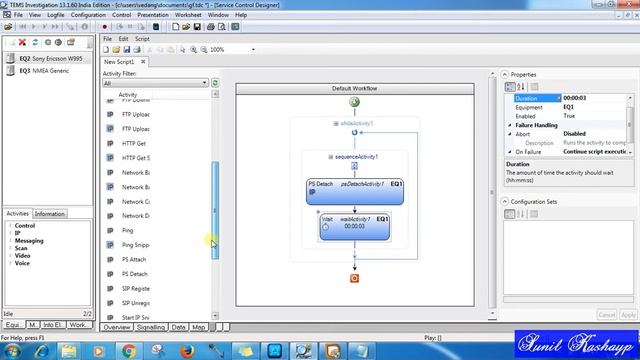Open the Worksheet menu

pyautogui.click(x=188, y=15)
